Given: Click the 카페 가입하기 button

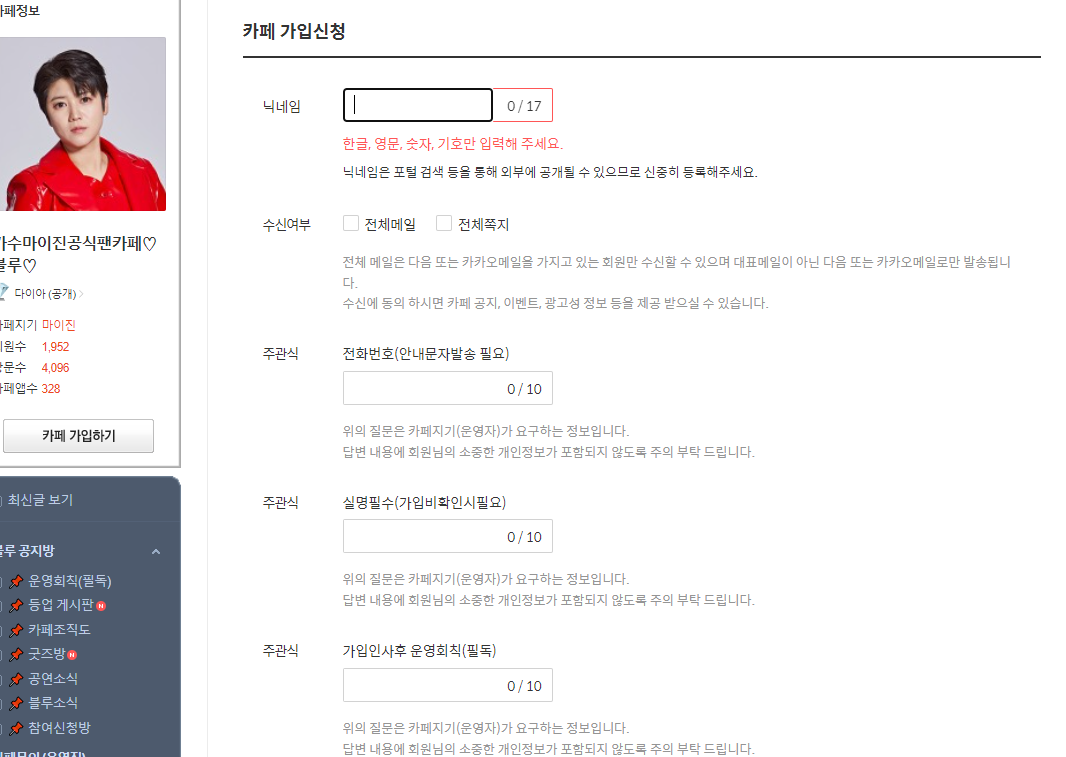Looking at the screenshot, I should tap(78, 435).
